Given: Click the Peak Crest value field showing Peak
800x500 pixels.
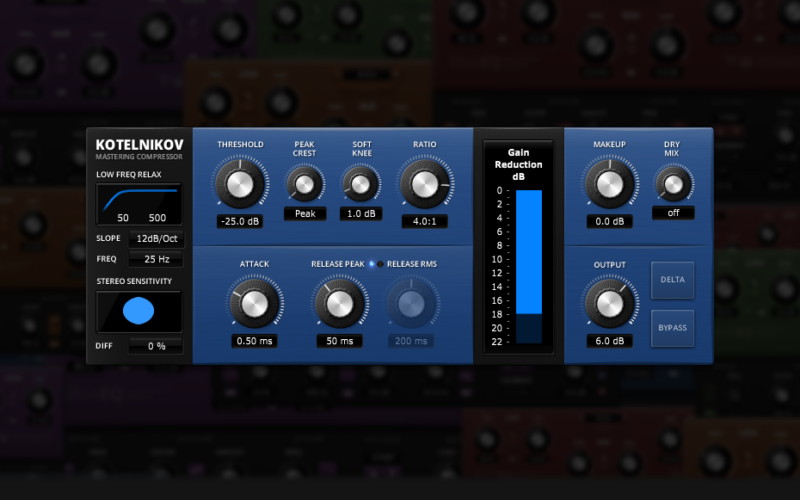Looking at the screenshot, I should click(x=304, y=213).
